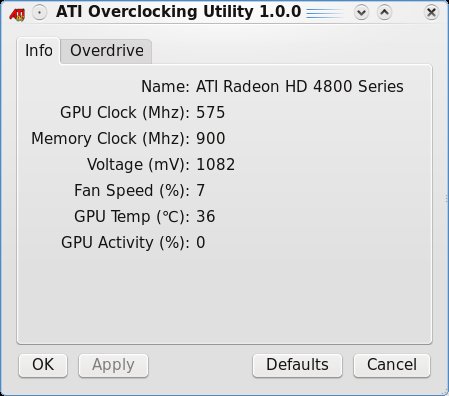Confirm settings with the OK button
Viewport: 449px width, 396px height.
click(x=43, y=365)
